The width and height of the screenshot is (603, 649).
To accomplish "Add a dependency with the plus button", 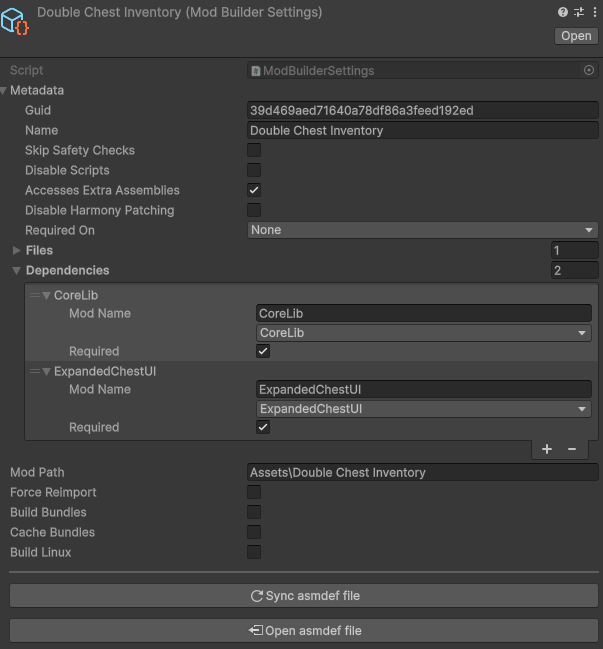I will click(547, 449).
